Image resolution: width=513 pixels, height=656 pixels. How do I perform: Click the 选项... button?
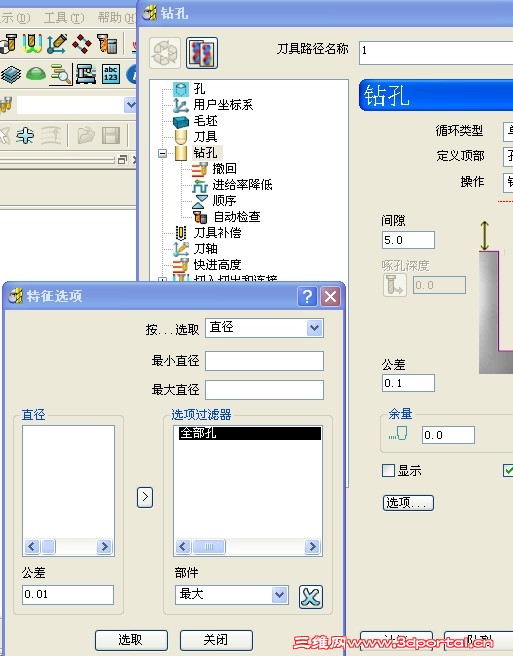point(408,503)
